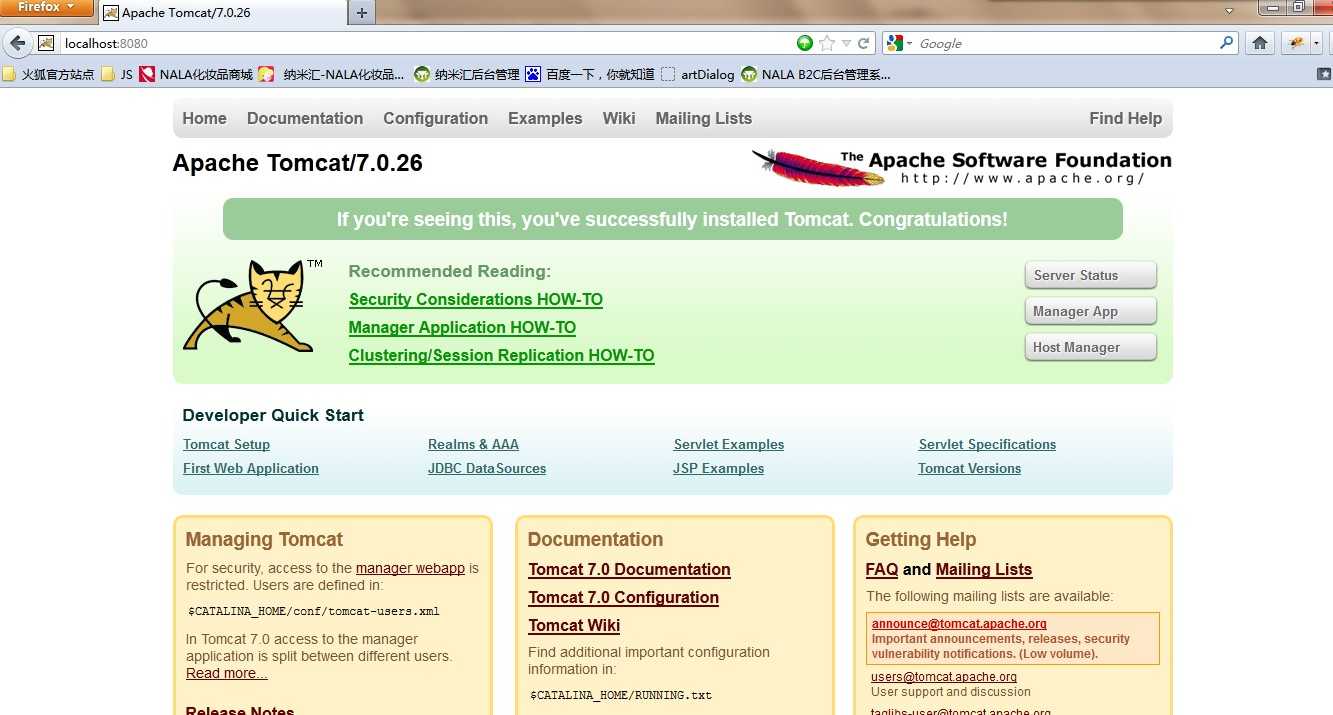
Task: Click users@tomcat.apache.org mailing list link
Action: (944, 677)
